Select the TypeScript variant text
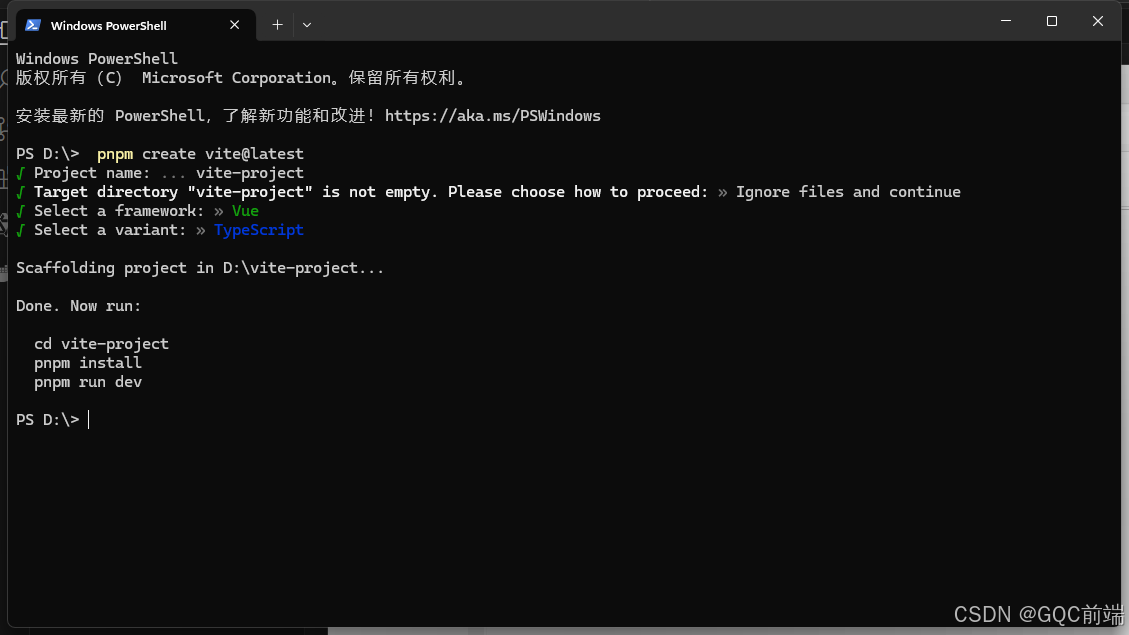Screen dimensions: 1129x635 [x=258, y=229]
